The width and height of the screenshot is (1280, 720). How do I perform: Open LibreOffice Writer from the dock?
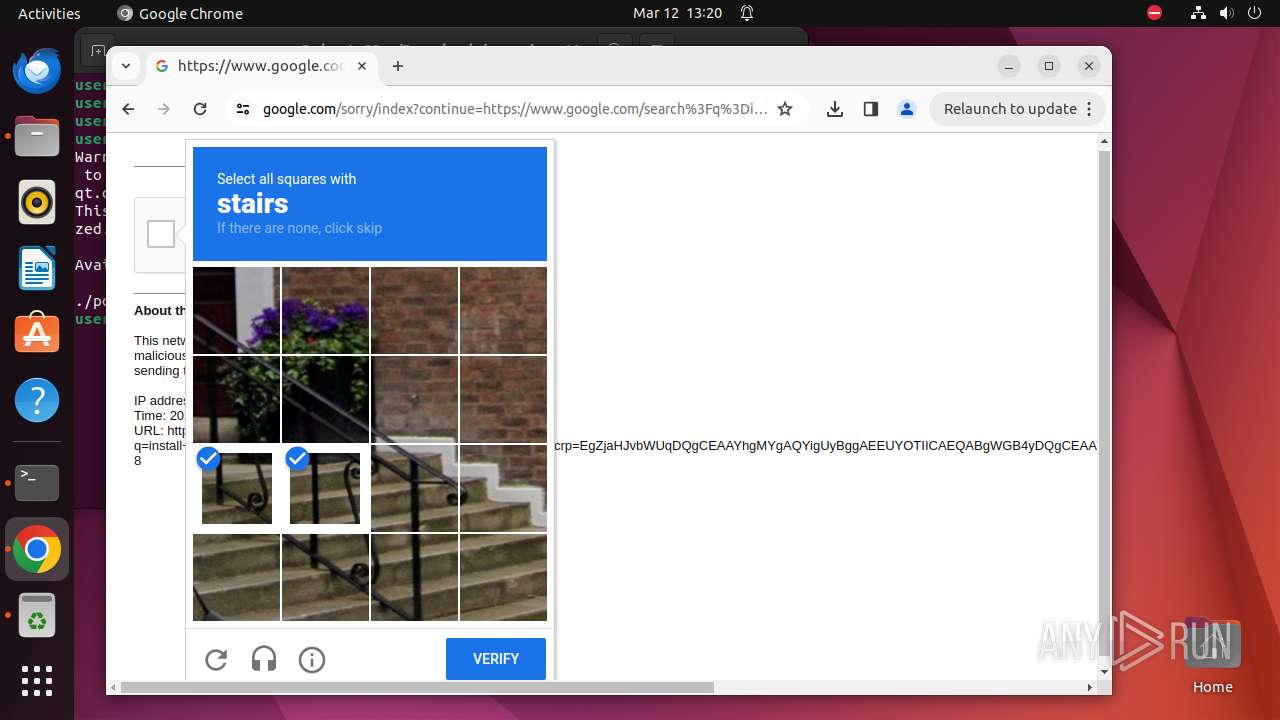click(x=37, y=268)
